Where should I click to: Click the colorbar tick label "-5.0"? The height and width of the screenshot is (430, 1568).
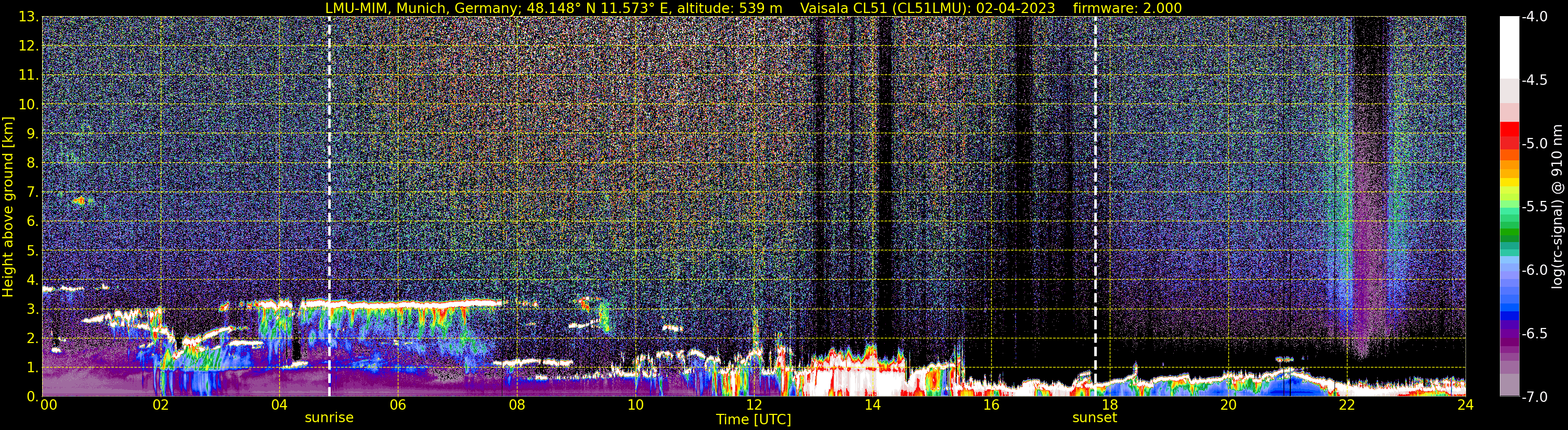(x=1534, y=143)
